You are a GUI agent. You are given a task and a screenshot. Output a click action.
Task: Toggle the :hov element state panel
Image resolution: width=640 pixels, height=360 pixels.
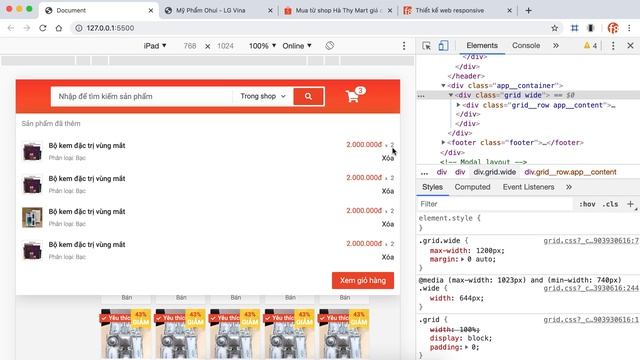click(587, 204)
